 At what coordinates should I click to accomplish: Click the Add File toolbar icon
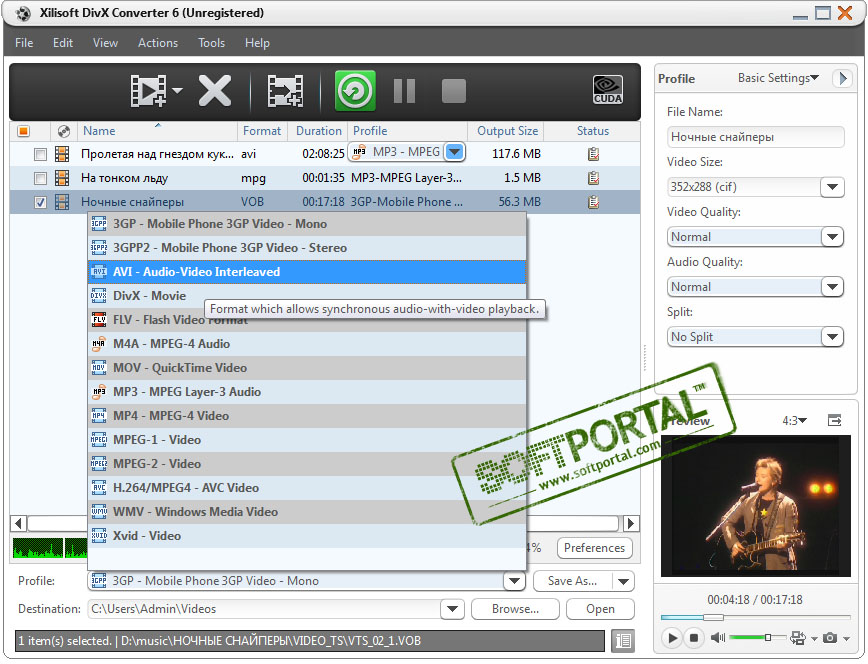click(x=148, y=91)
